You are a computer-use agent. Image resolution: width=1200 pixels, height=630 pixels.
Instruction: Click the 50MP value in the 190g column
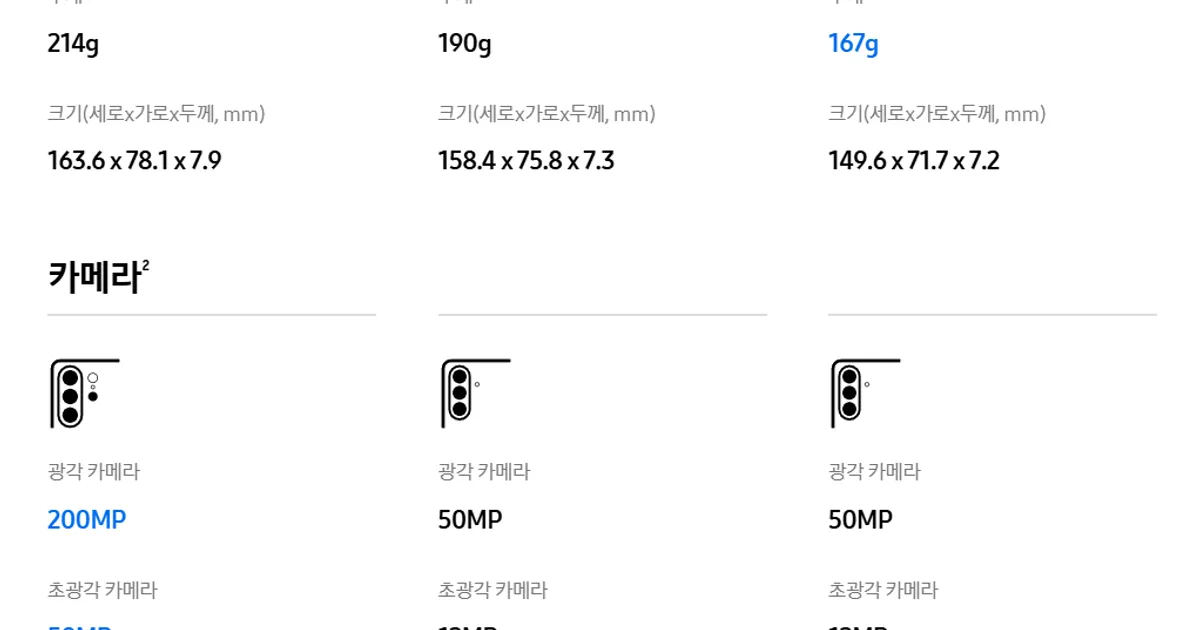470,520
